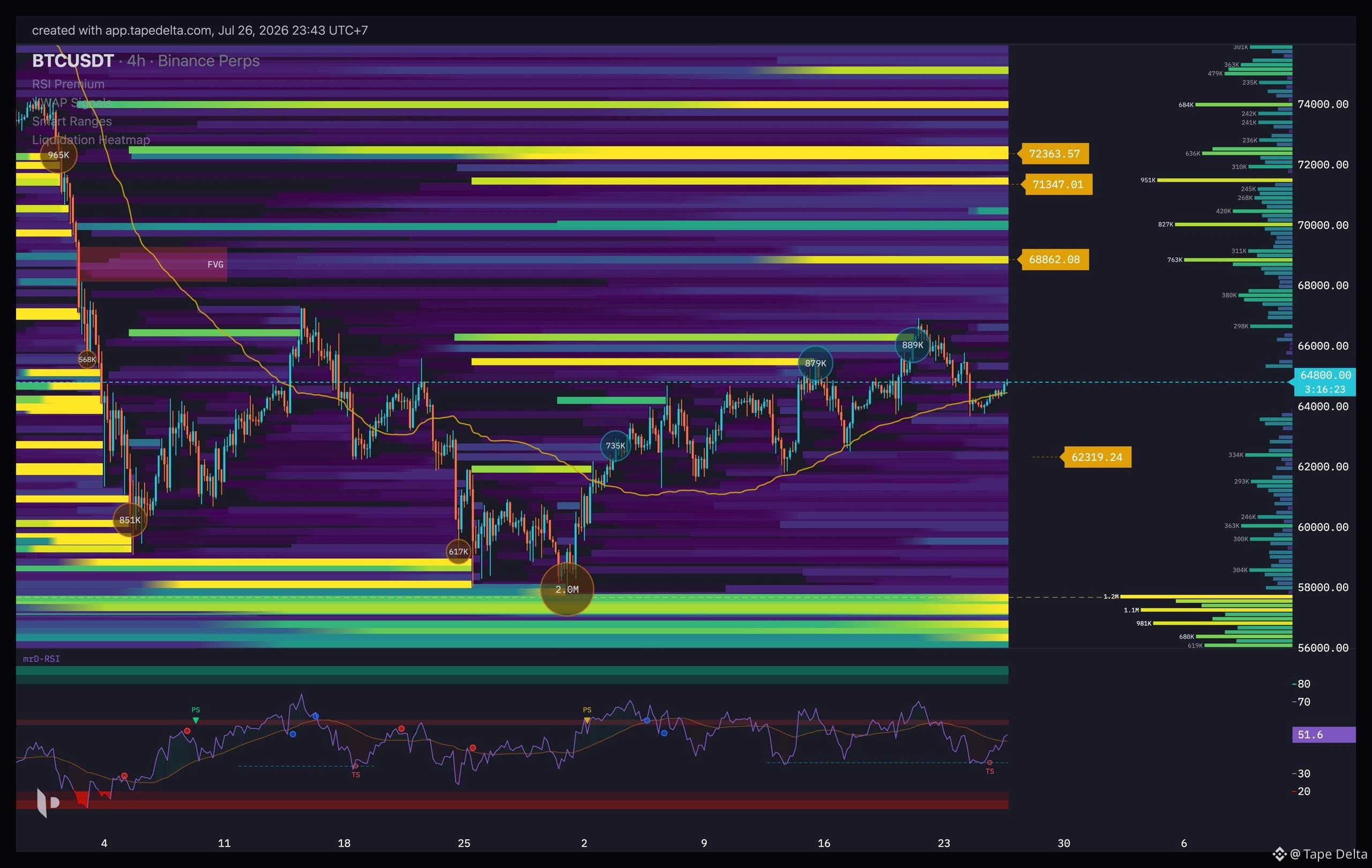Click 58000.00 on the price axis
This screenshot has width=1372, height=868.
(x=1323, y=587)
